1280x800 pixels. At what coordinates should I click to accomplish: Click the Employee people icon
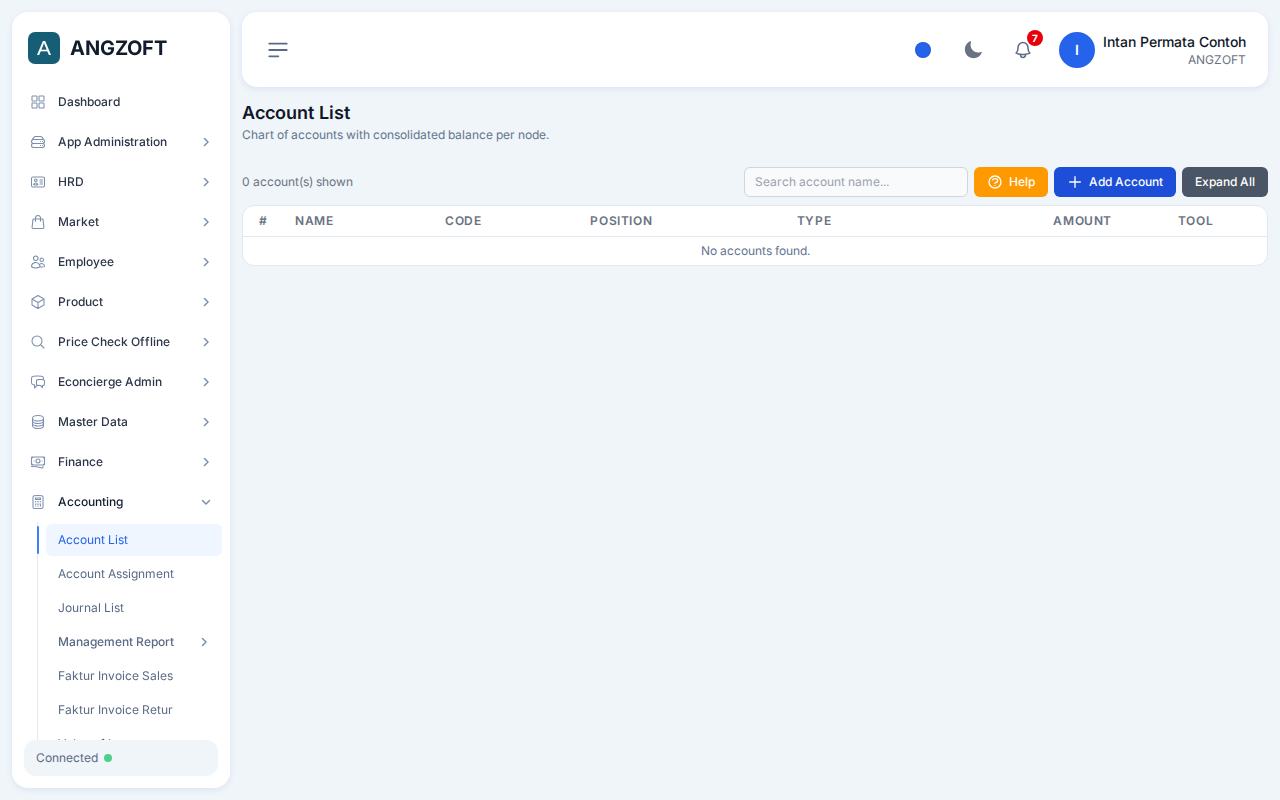coord(38,262)
